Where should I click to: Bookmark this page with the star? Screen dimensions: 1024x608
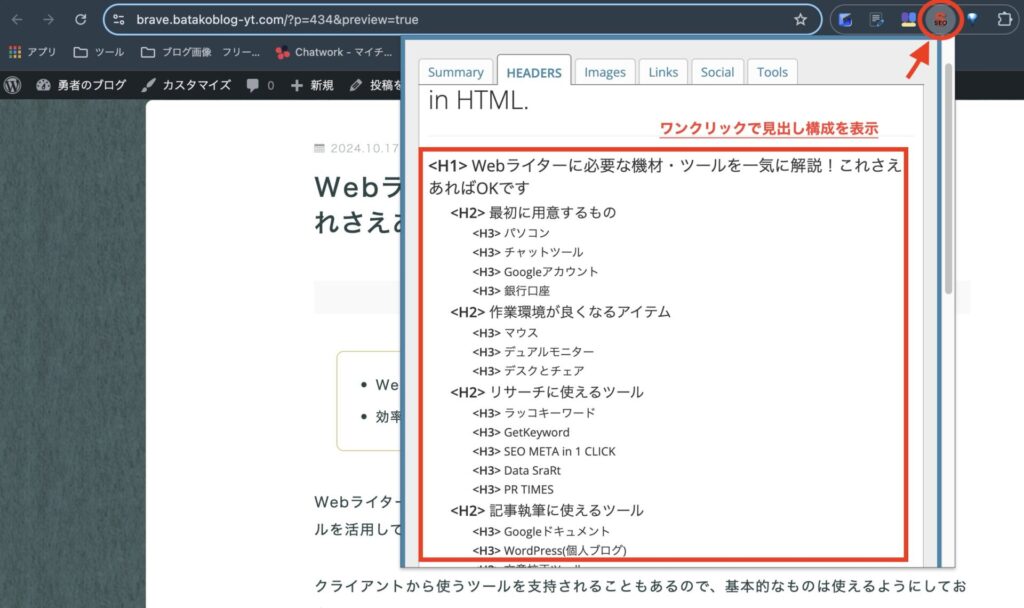coord(801,20)
